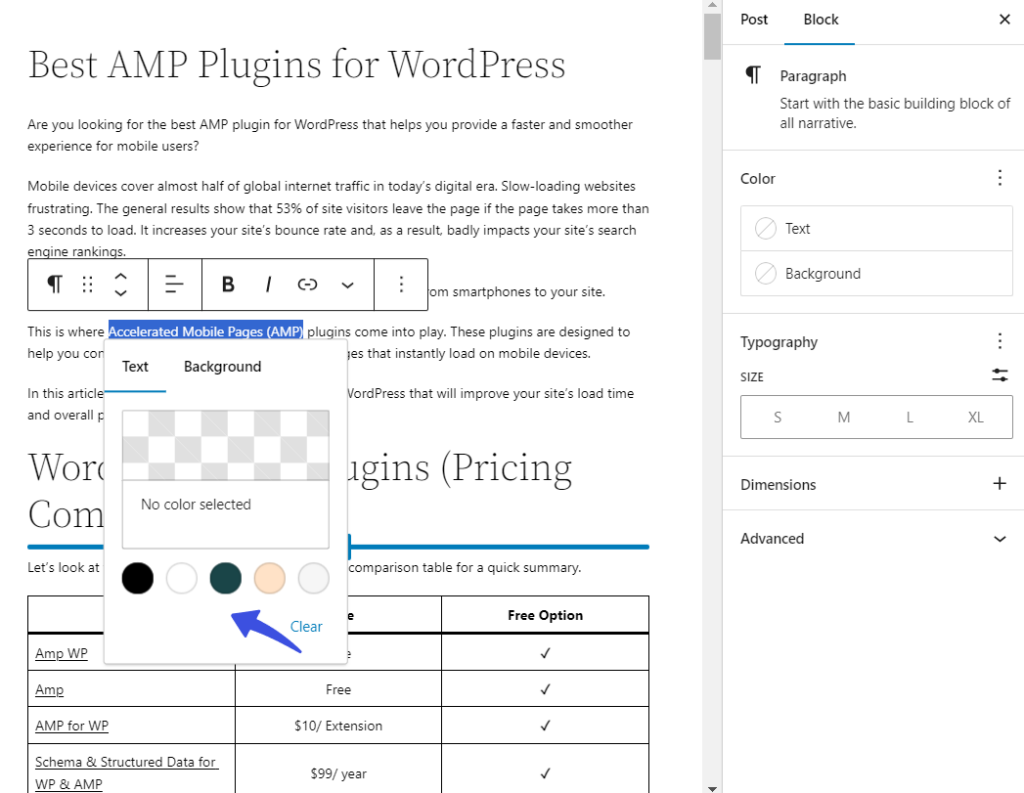Image resolution: width=1024 pixels, height=793 pixels.
Task: Click the paragraph block type icon in toolbar
Action: tap(55, 284)
